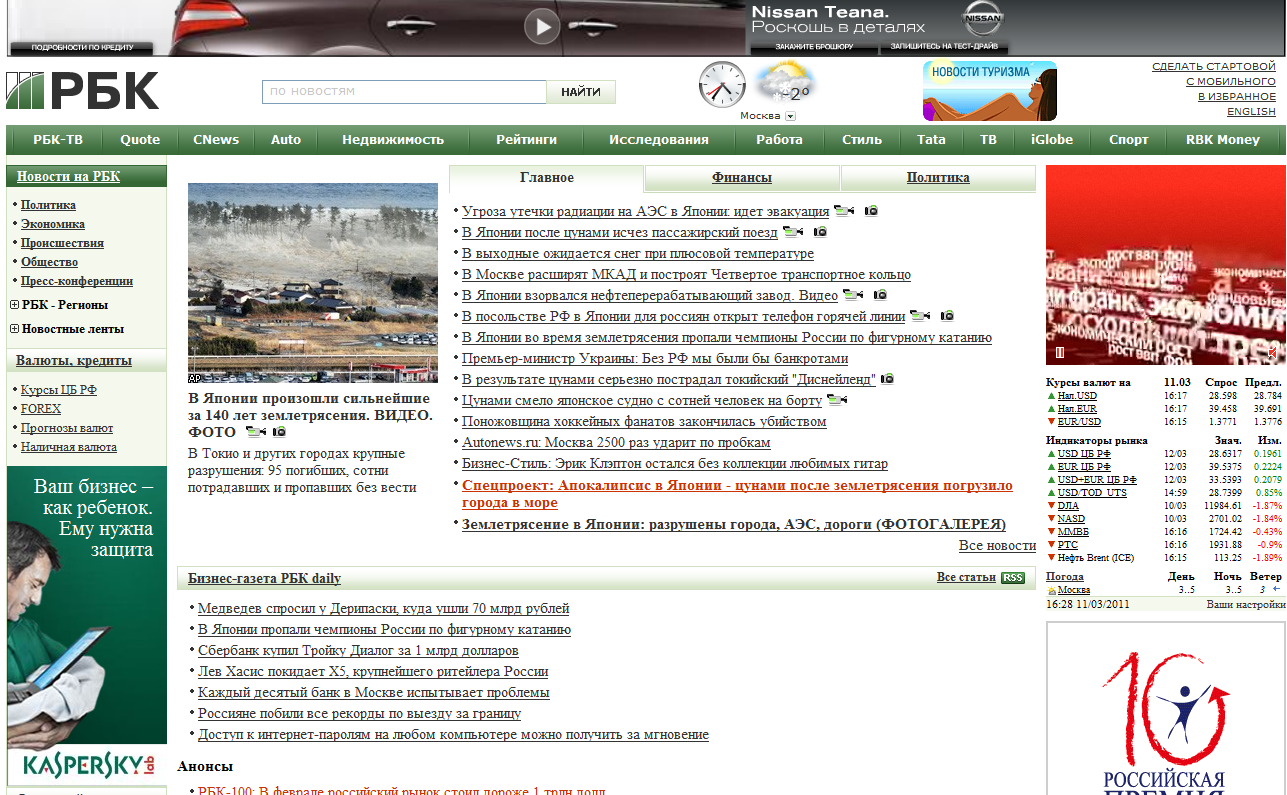Viewport: 1287px width, 795px height.
Task: Click video icon under main earthquake story
Action: tap(256, 432)
